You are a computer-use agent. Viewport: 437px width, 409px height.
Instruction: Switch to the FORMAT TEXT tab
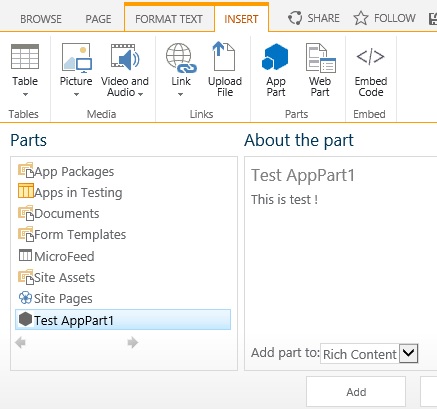169,19
